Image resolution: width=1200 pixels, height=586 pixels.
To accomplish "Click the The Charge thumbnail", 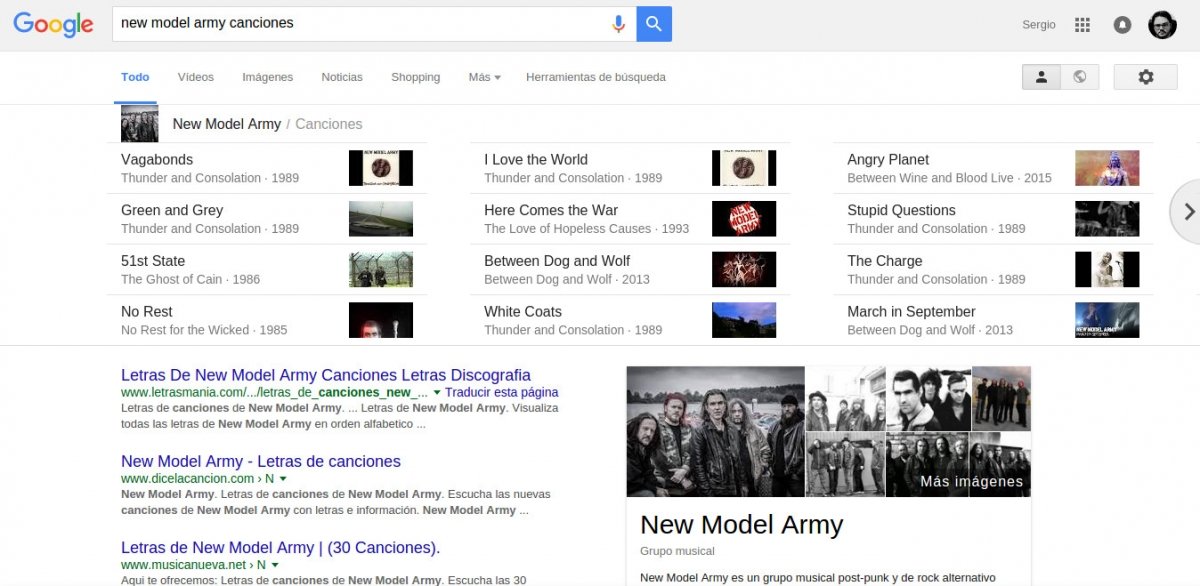I will click(x=1107, y=269).
